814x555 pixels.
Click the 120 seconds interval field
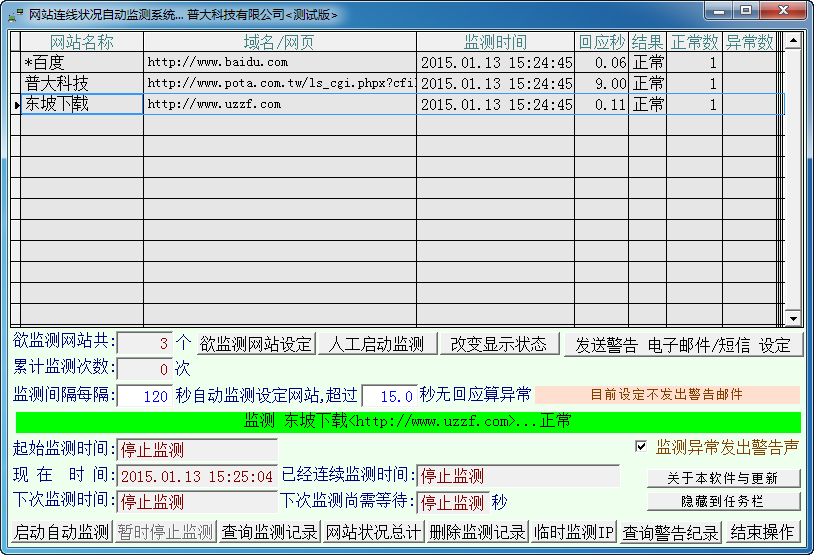pyautogui.click(x=144, y=396)
